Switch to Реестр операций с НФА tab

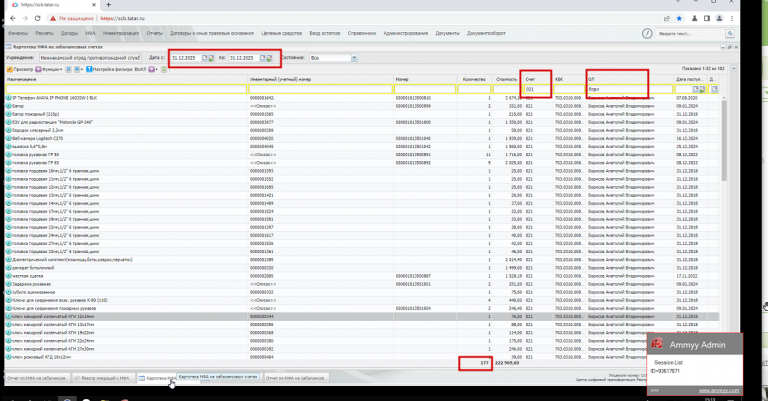coord(102,378)
